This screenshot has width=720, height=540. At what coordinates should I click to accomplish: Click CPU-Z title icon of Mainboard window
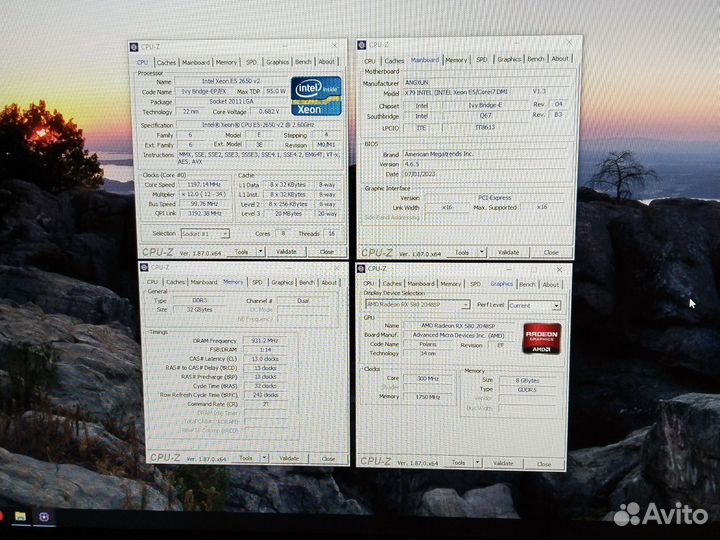[361, 45]
